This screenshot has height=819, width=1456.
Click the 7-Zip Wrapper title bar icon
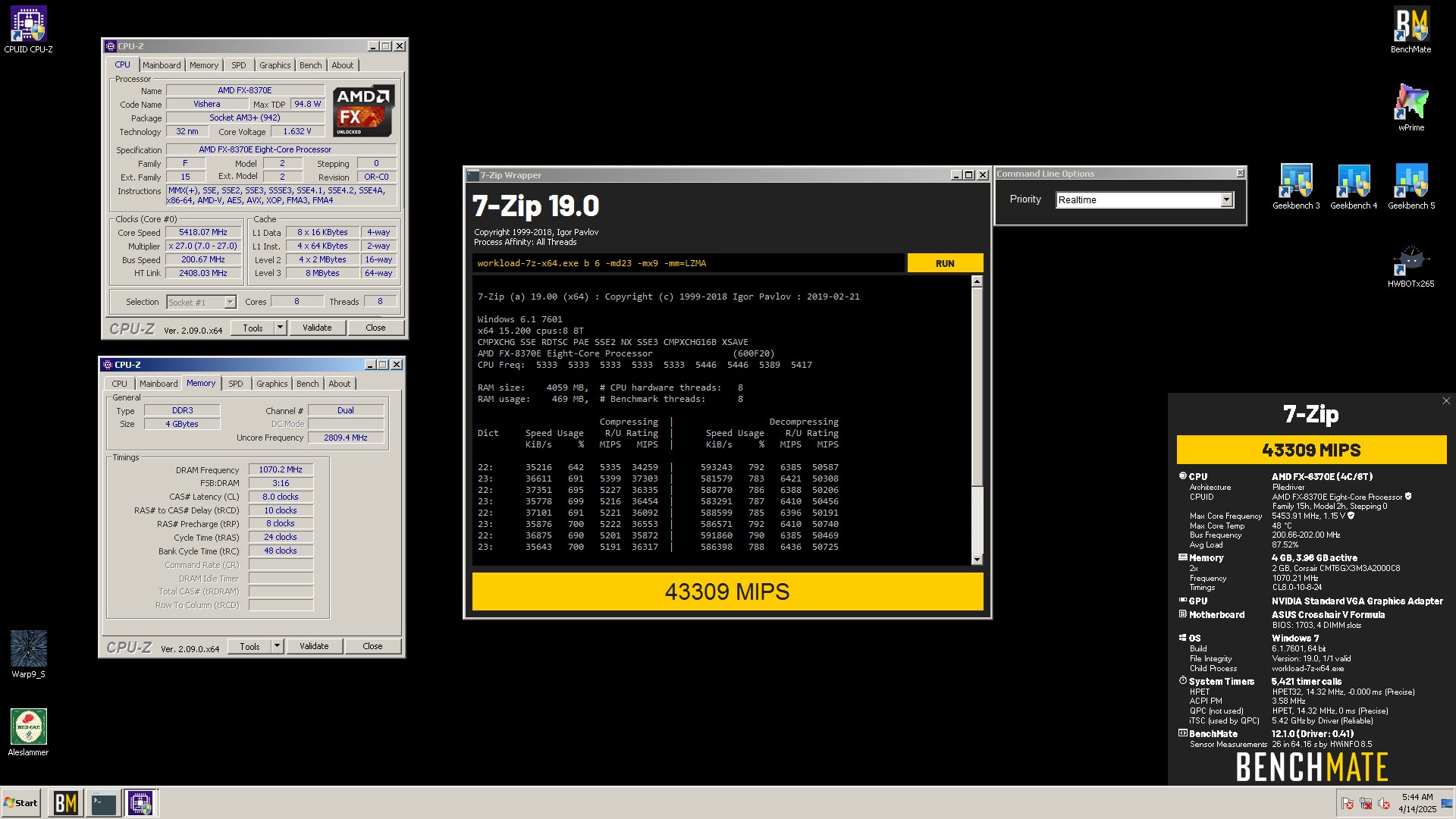[x=472, y=175]
